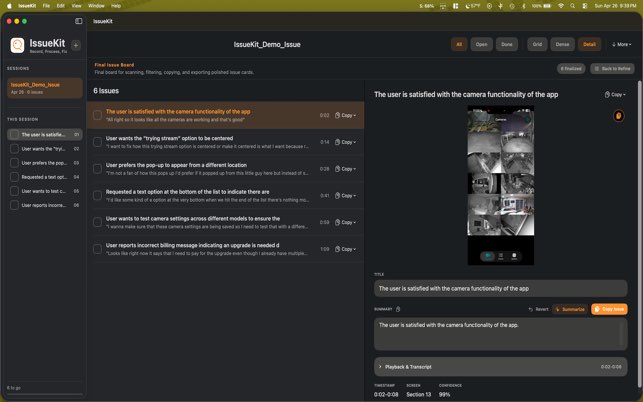Open the More dropdown in the top toolbar
Screen dimensions: 643x402
pyautogui.click(x=621, y=44)
